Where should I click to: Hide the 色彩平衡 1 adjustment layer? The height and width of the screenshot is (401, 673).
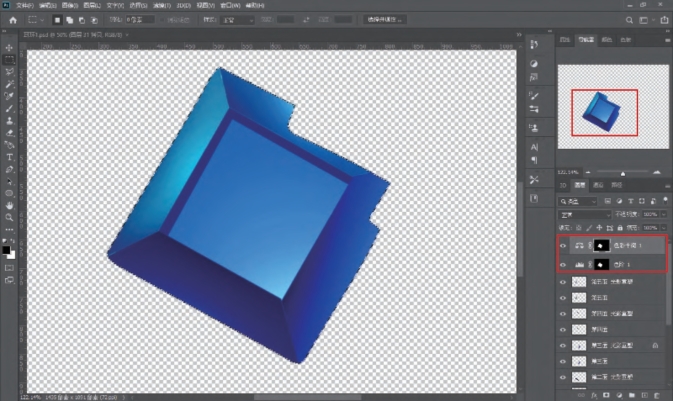pos(563,246)
